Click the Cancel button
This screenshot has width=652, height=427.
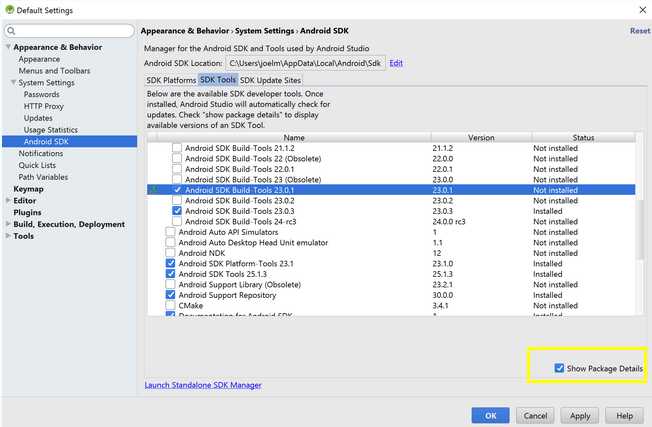pos(535,415)
